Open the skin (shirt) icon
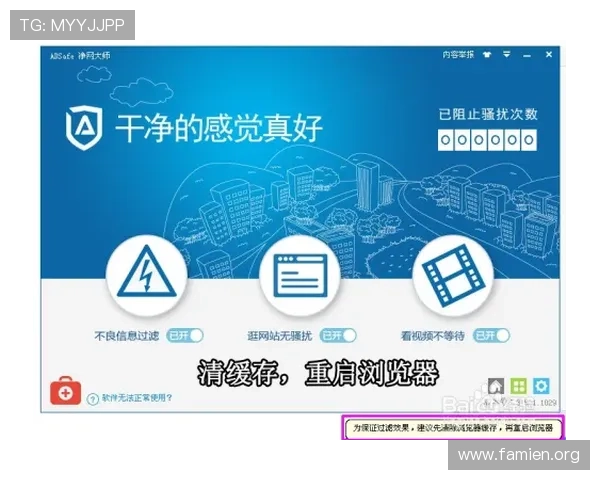This screenshot has height=480, width=600. tap(487, 55)
